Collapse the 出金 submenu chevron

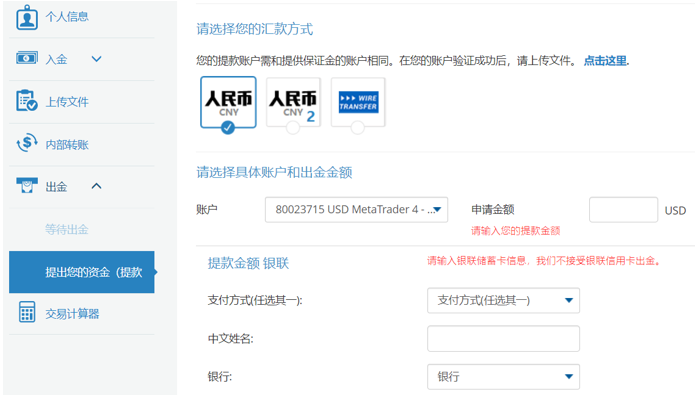pyautogui.click(x=97, y=186)
